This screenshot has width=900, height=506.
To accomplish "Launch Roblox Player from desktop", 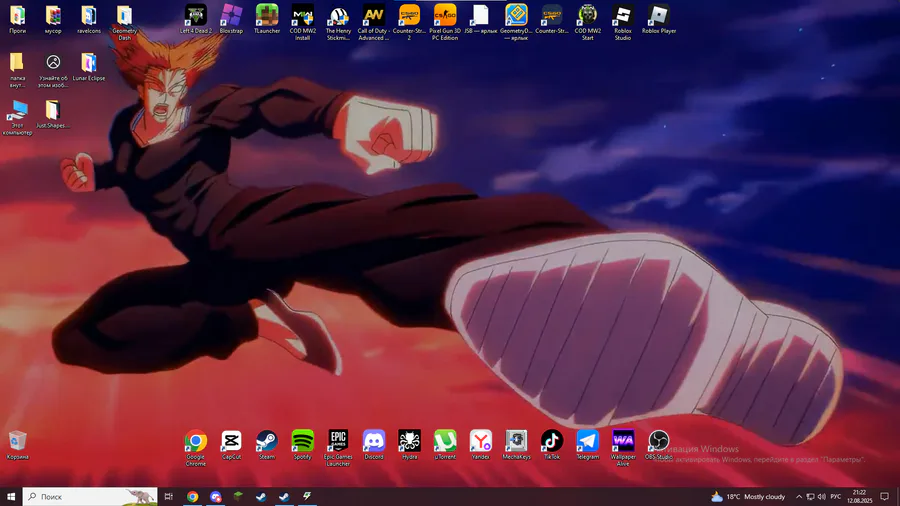I will coord(658,18).
